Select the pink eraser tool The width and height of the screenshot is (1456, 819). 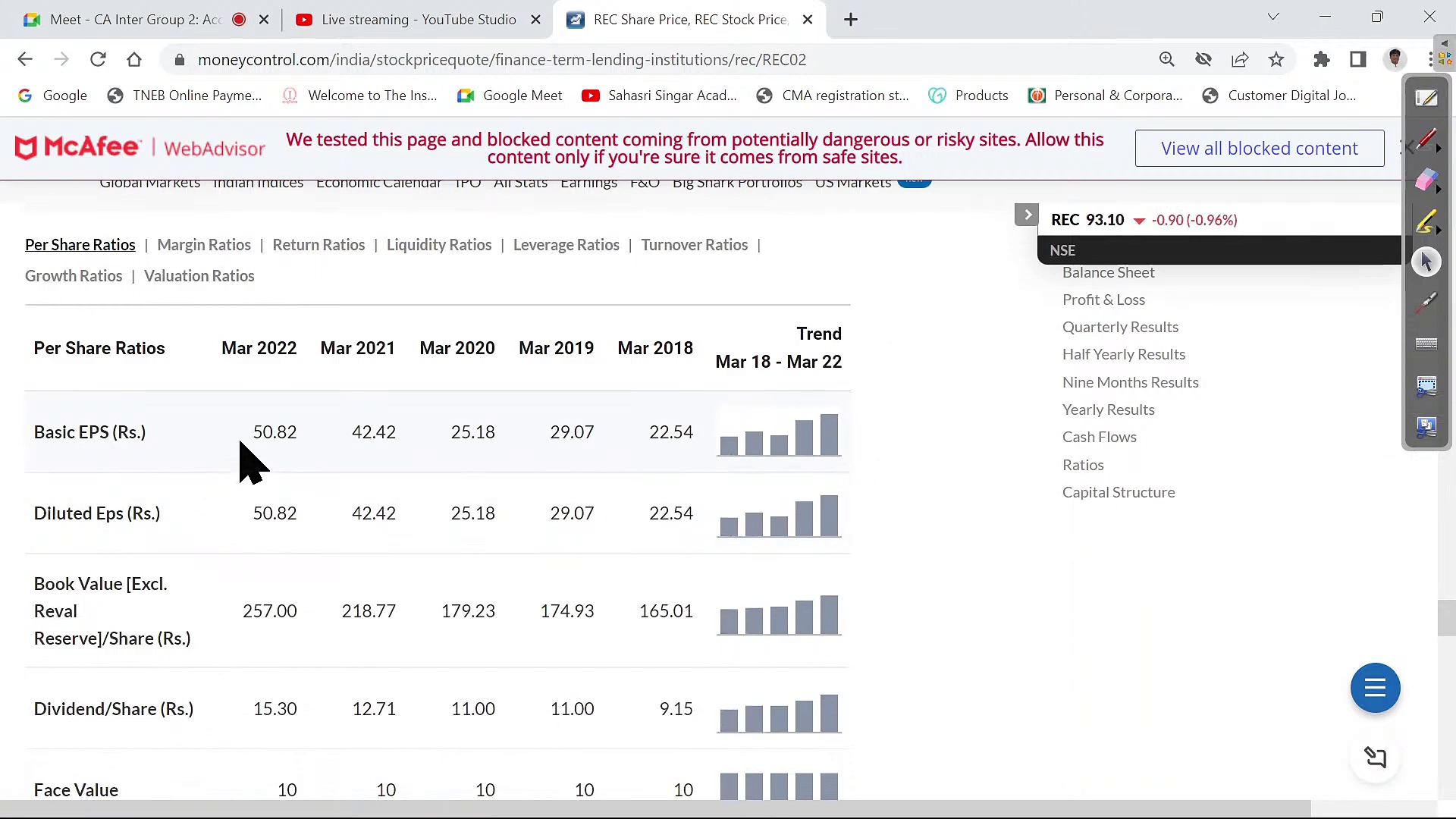tap(1425, 180)
